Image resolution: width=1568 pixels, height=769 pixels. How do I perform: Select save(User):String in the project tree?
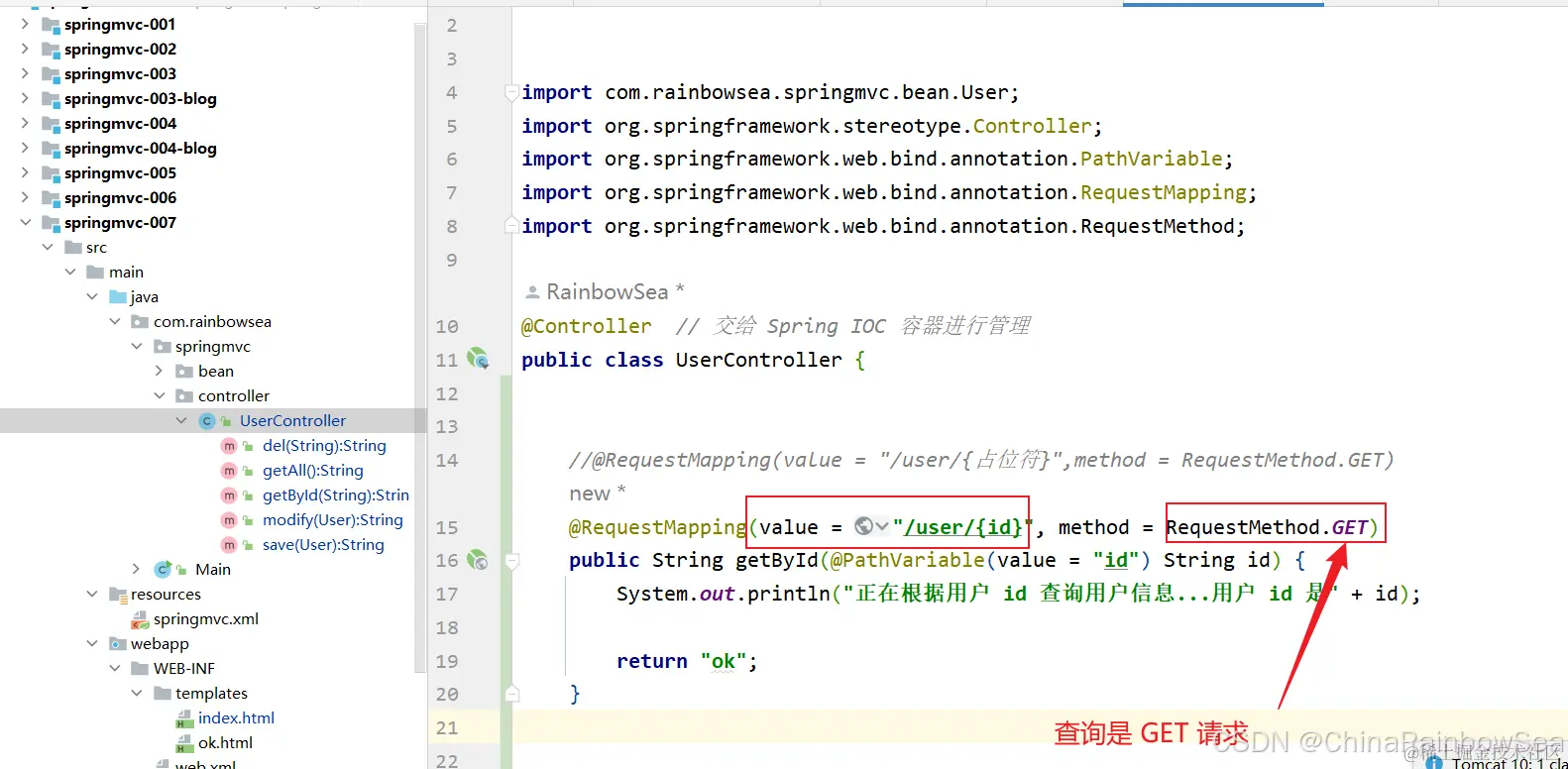coord(323,544)
